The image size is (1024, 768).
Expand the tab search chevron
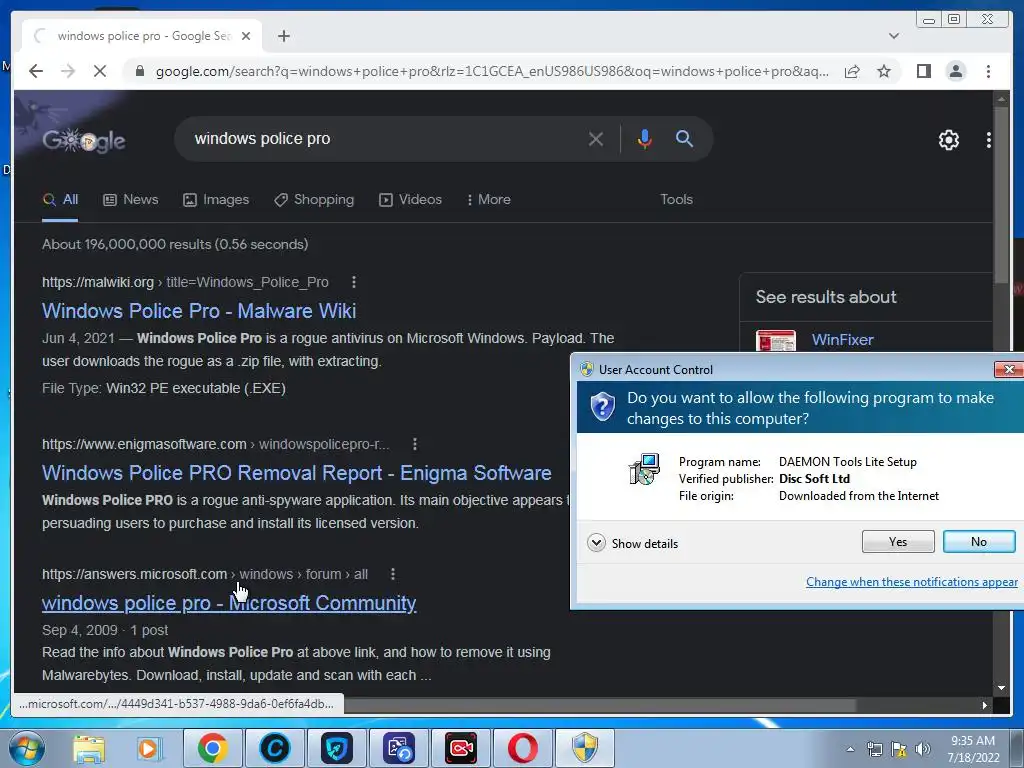click(x=894, y=36)
